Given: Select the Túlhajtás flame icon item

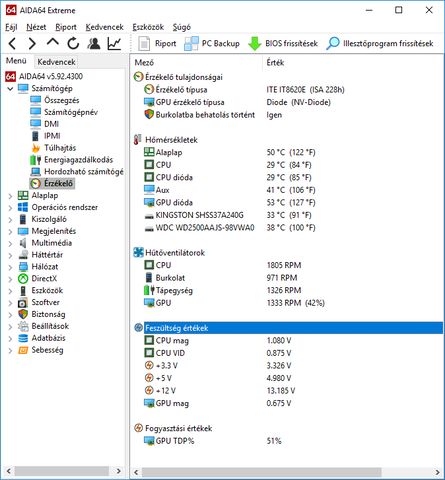Looking at the screenshot, I should [x=36, y=148].
